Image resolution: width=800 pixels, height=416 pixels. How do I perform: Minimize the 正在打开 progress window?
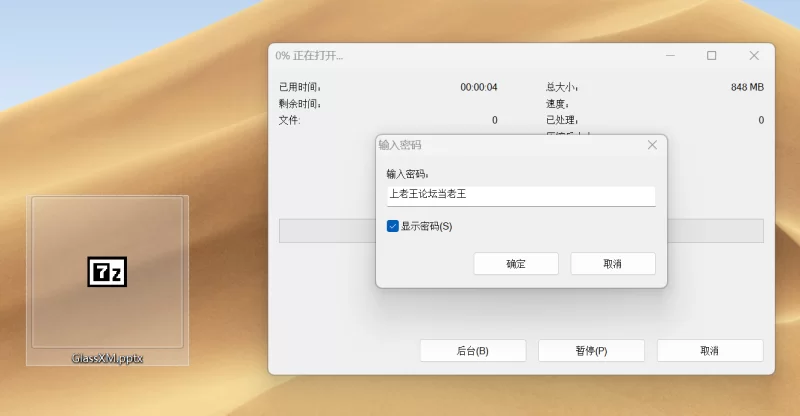[670, 56]
